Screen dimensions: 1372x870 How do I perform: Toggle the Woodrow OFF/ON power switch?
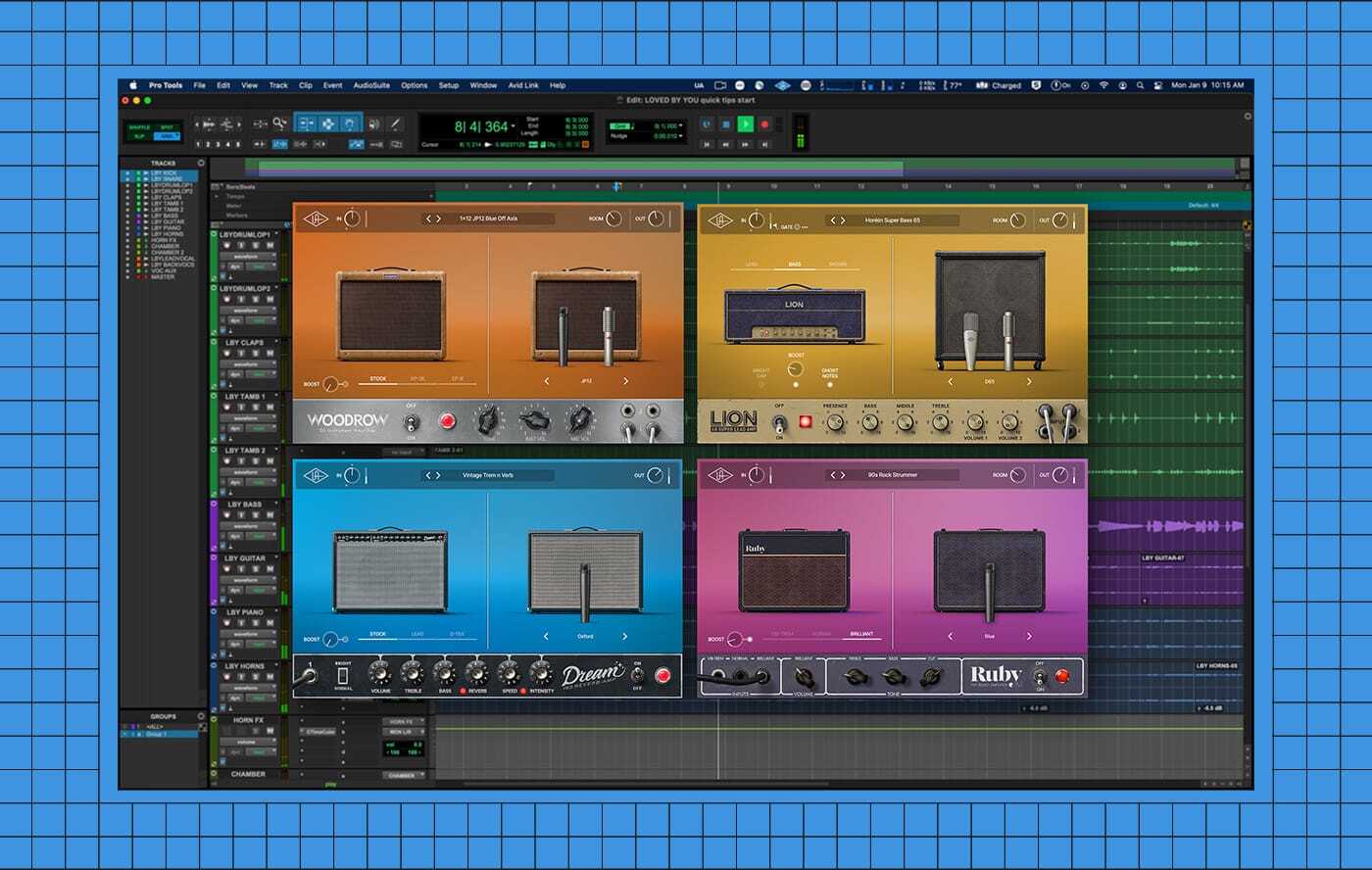(413, 422)
